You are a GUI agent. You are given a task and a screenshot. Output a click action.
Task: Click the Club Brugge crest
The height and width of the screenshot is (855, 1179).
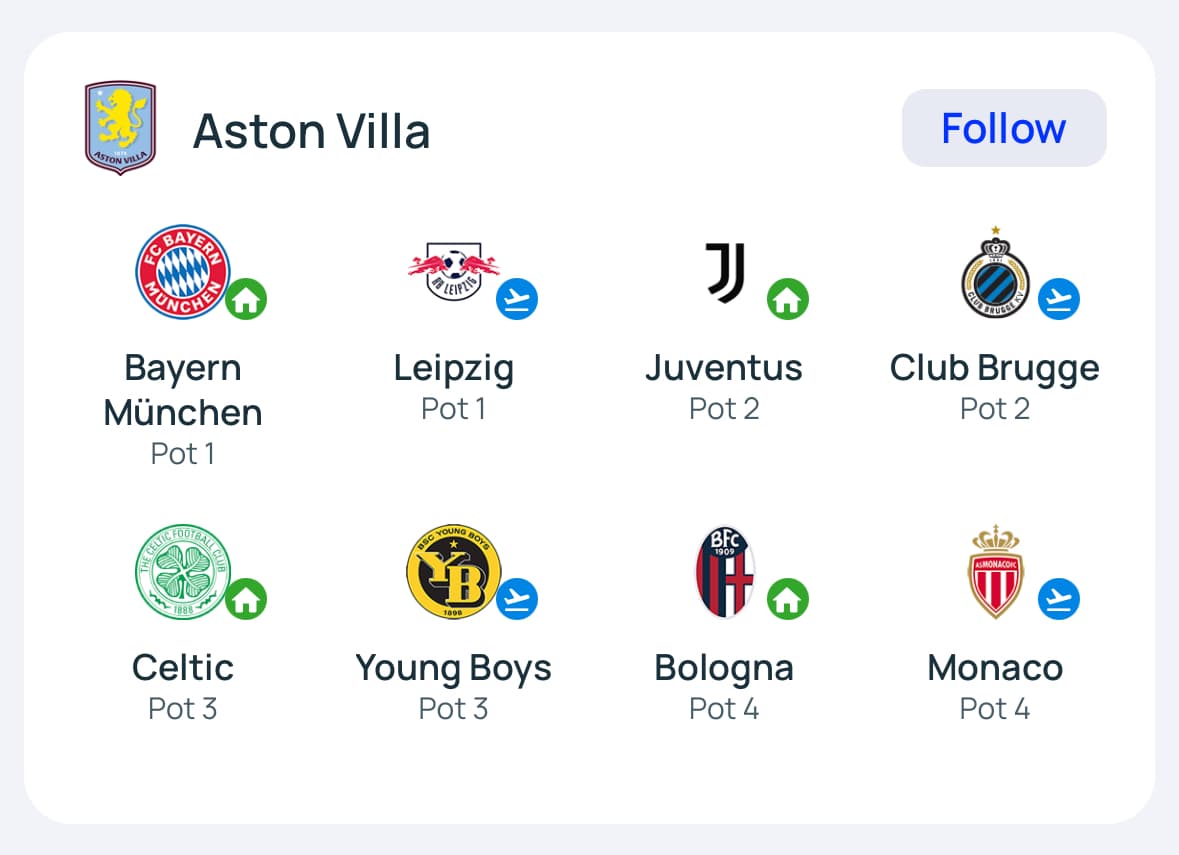pyautogui.click(x=995, y=271)
